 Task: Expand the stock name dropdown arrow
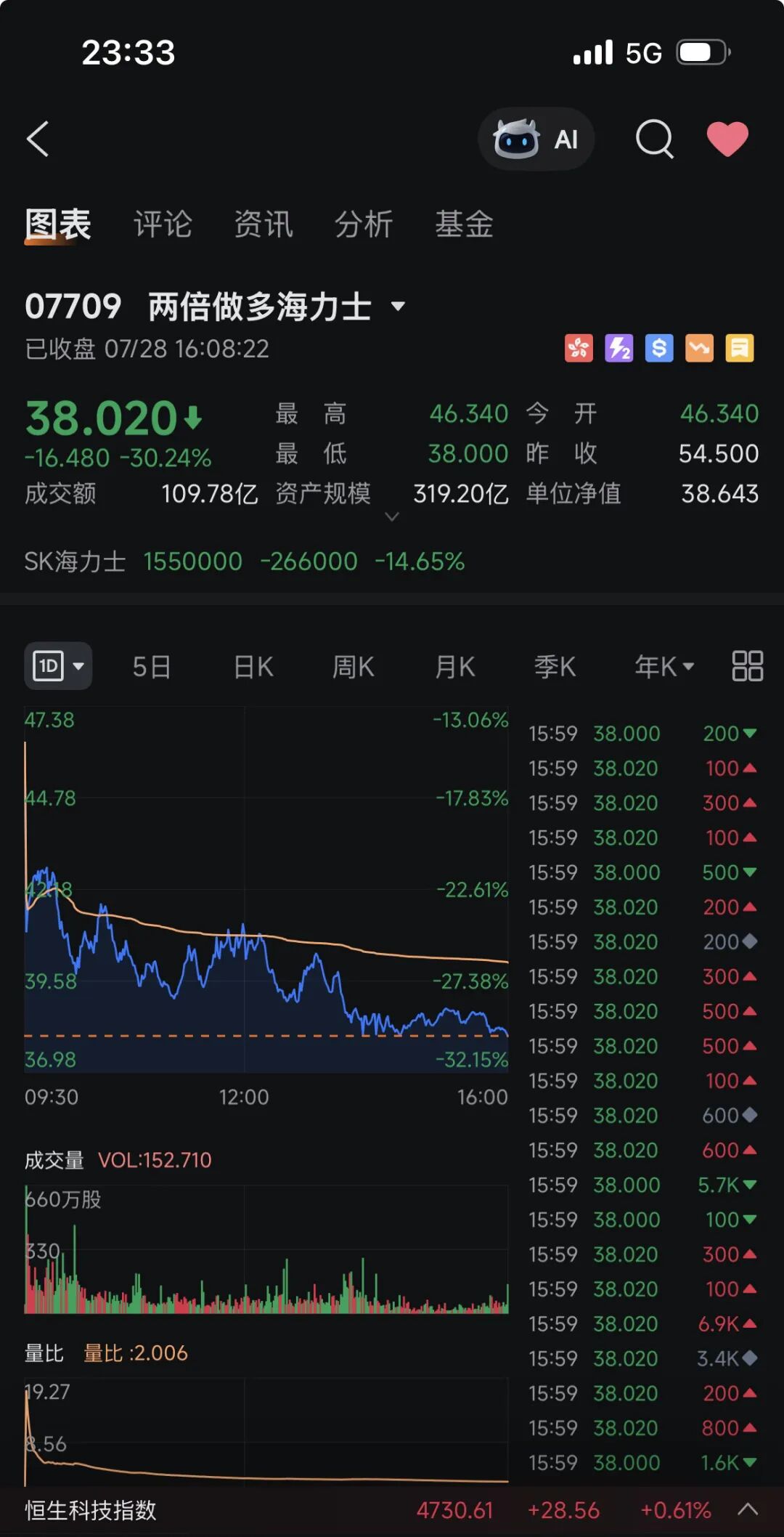(398, 307)
